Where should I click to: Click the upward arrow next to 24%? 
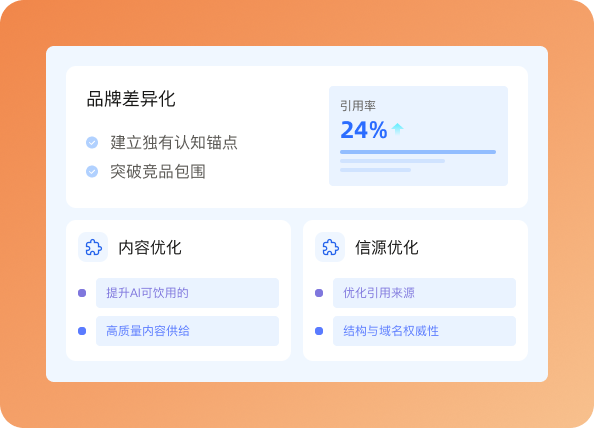pyautogui.click(x=397, y=129)
